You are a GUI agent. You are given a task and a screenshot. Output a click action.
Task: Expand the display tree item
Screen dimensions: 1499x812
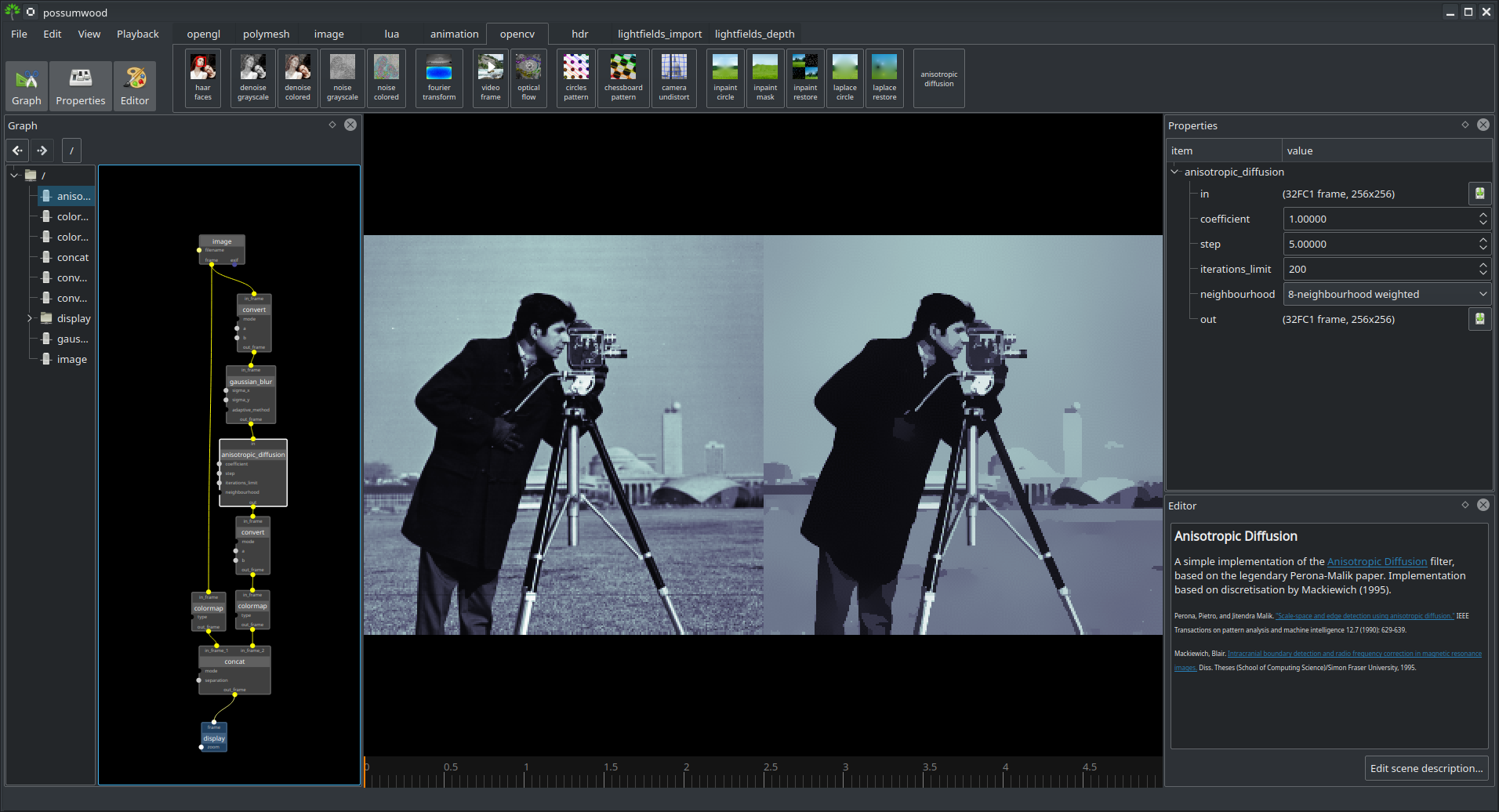[x=30, y=318]
